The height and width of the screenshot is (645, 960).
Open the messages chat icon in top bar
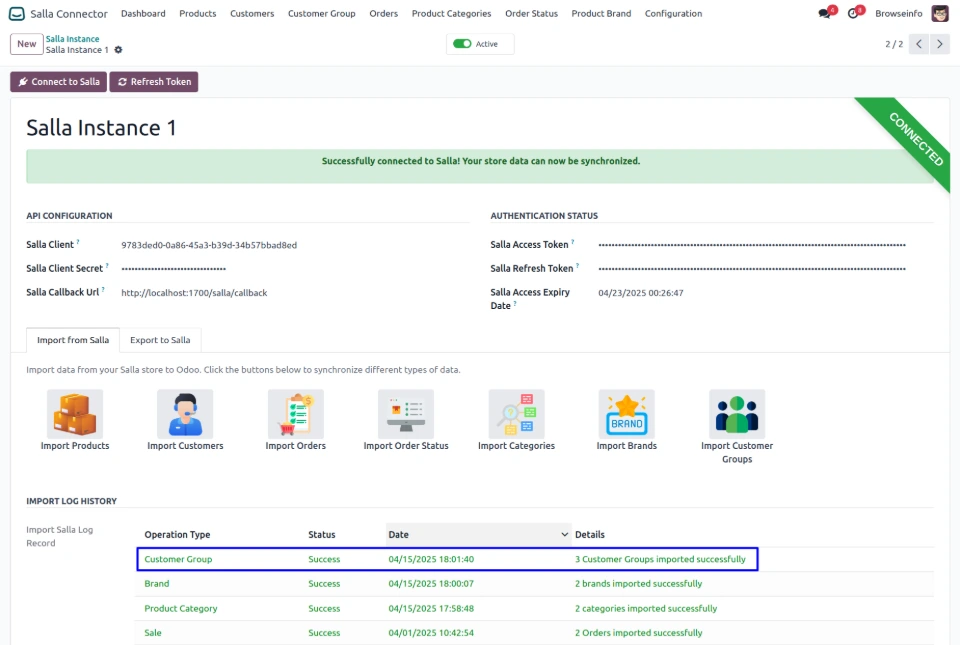(x=824, y=14)
